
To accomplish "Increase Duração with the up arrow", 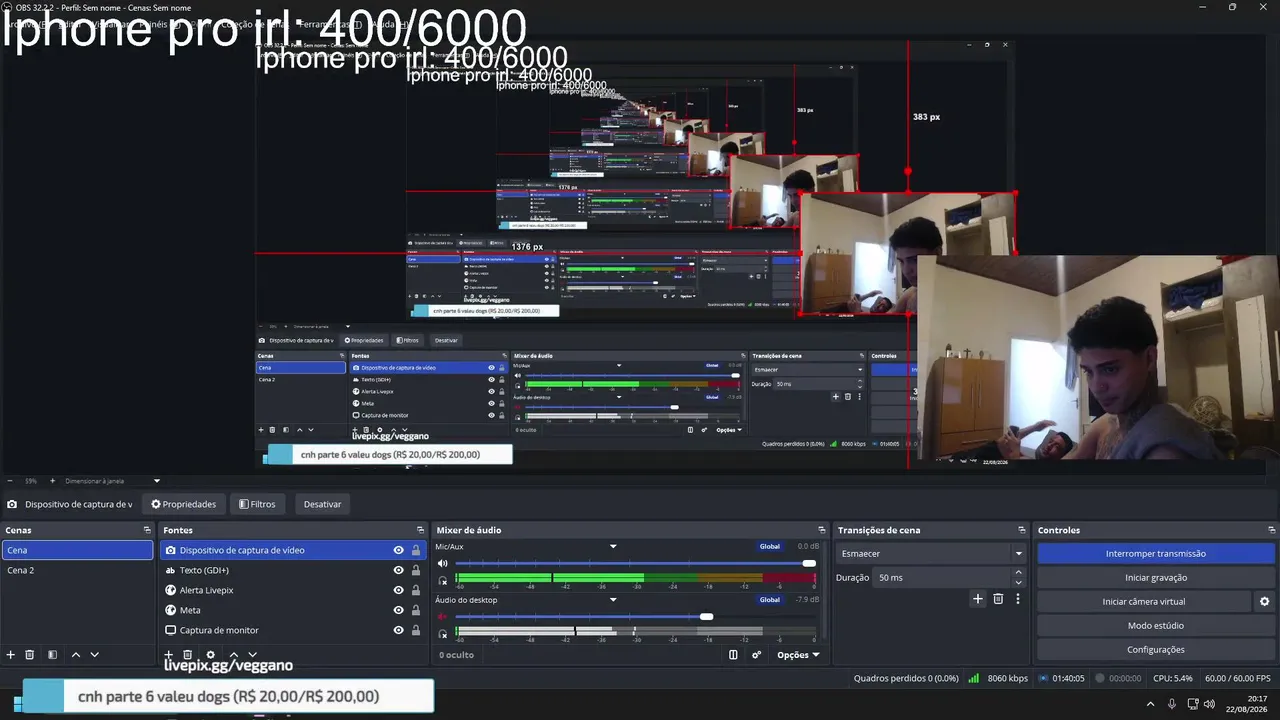I will tap(1019, 573).
